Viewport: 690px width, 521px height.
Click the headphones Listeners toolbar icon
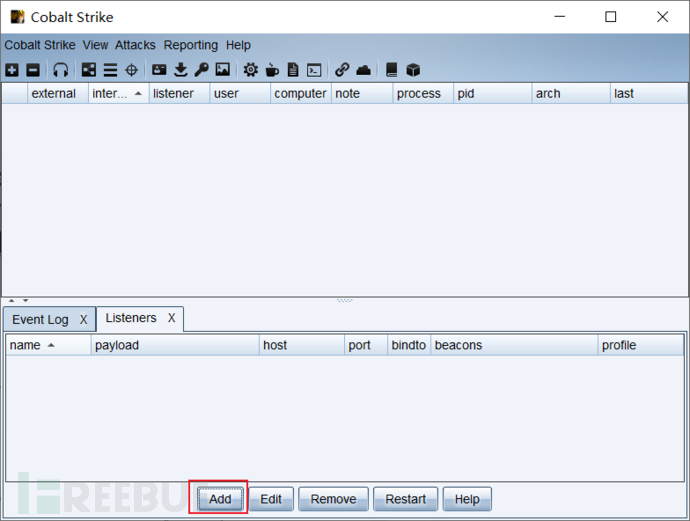click(x=61, y=70)
